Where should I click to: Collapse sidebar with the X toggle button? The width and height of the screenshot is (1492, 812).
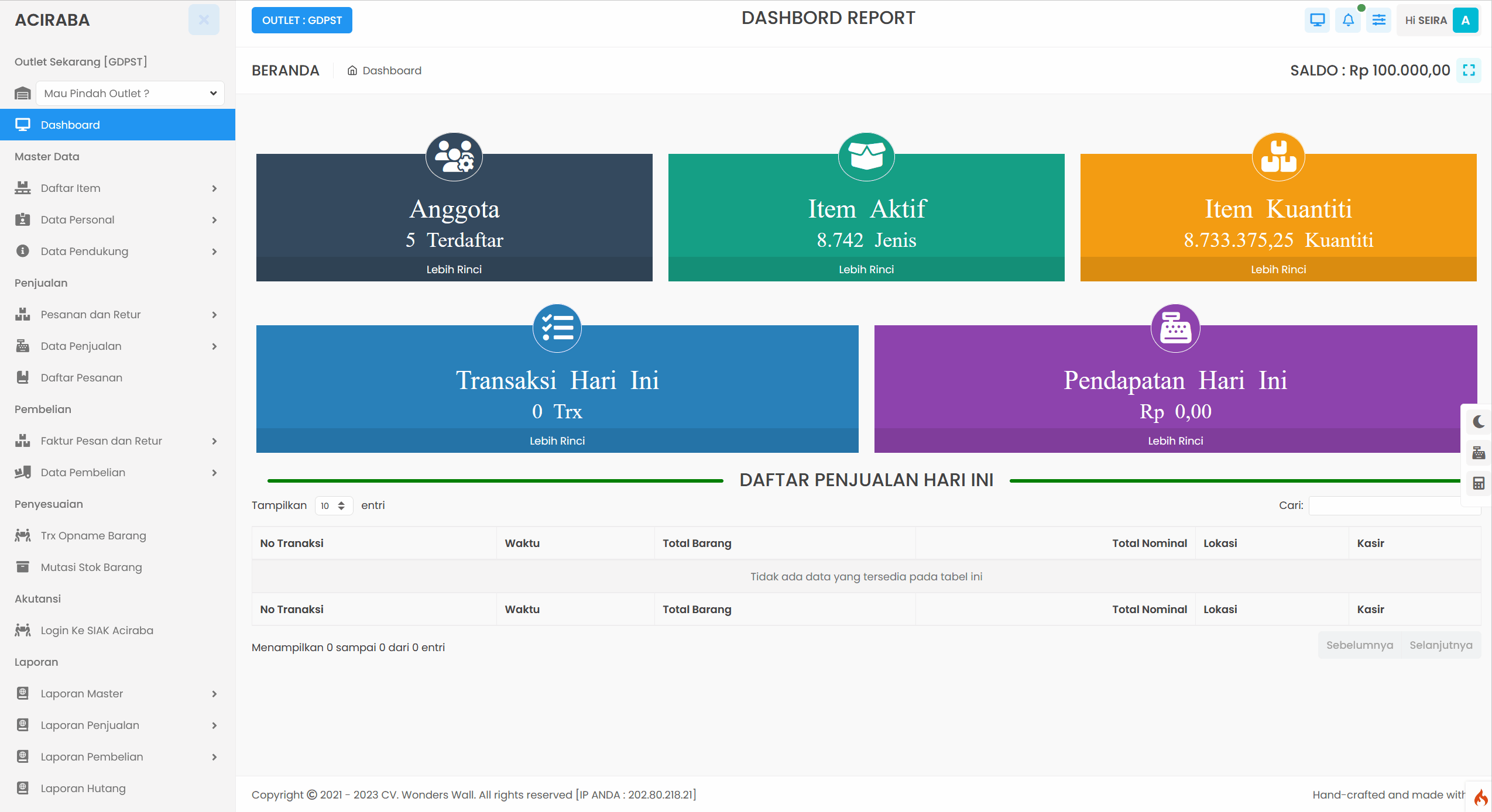pos(204,20)
